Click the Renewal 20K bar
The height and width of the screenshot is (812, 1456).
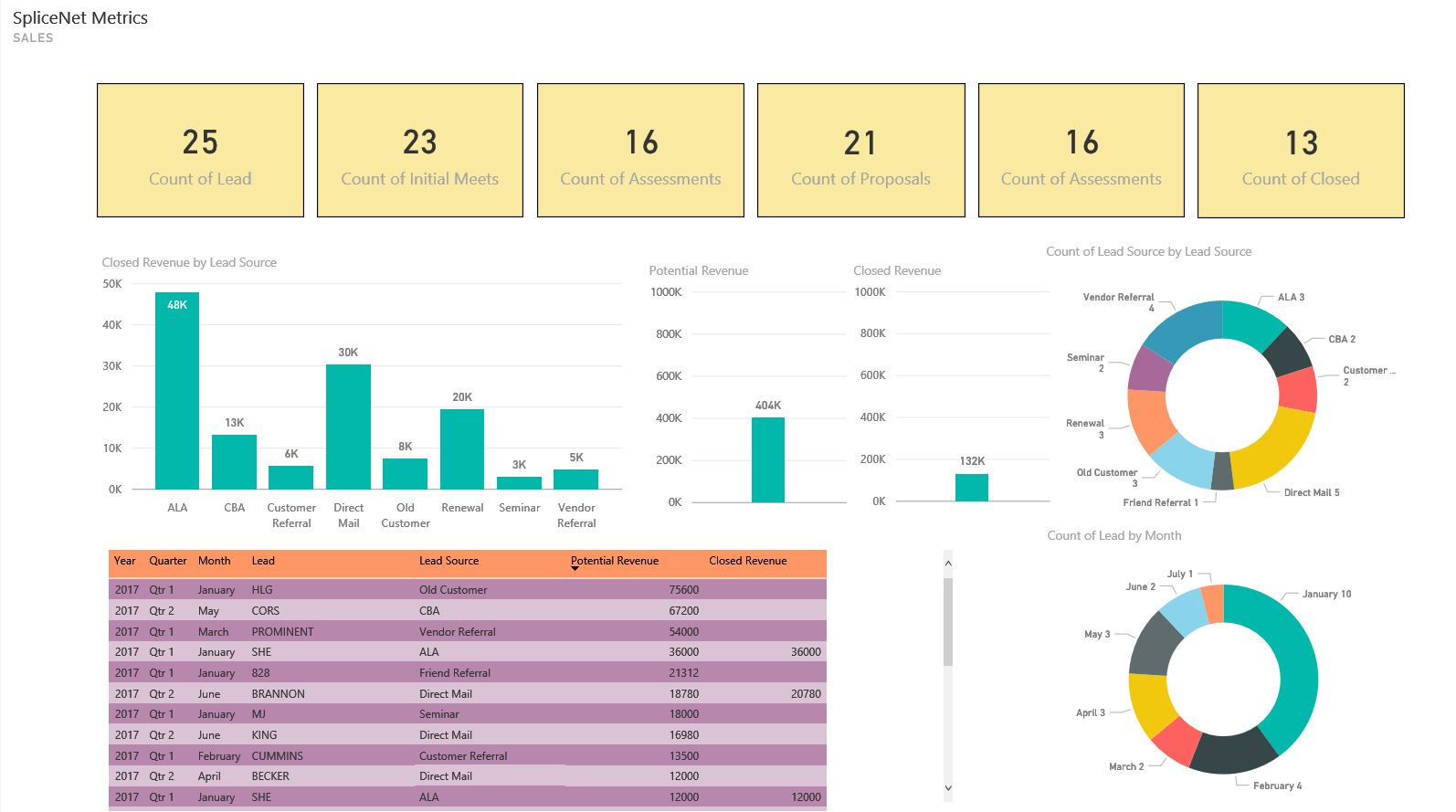[462, 449]
